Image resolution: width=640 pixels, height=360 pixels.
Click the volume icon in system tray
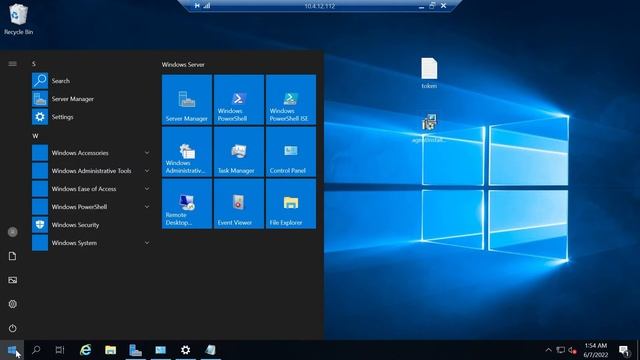pyautogui.click(x=572, y=350)
